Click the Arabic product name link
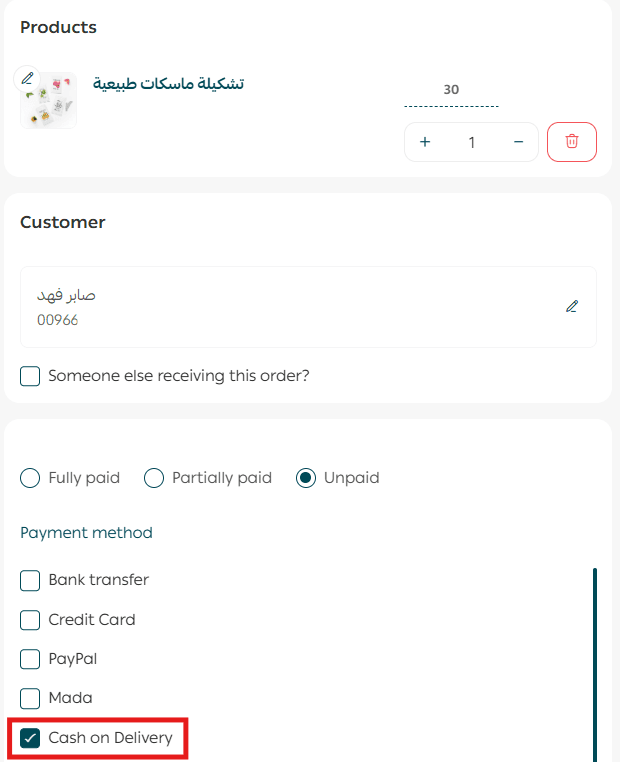The height and width of the screenshot is (762, 620). pyautogui.click(x=168, y=84)
